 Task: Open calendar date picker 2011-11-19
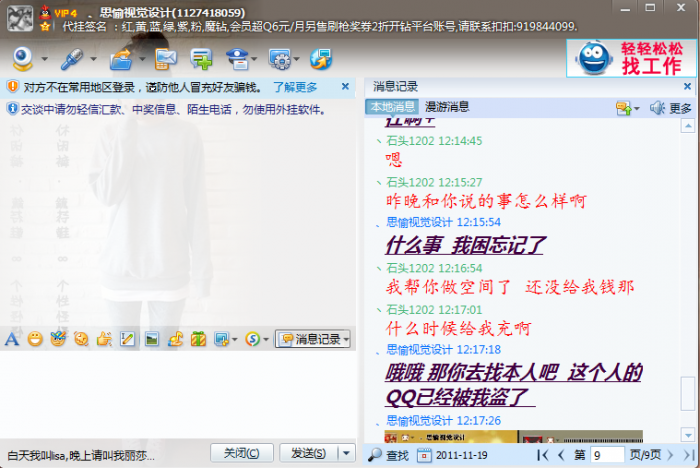point(424,455)
